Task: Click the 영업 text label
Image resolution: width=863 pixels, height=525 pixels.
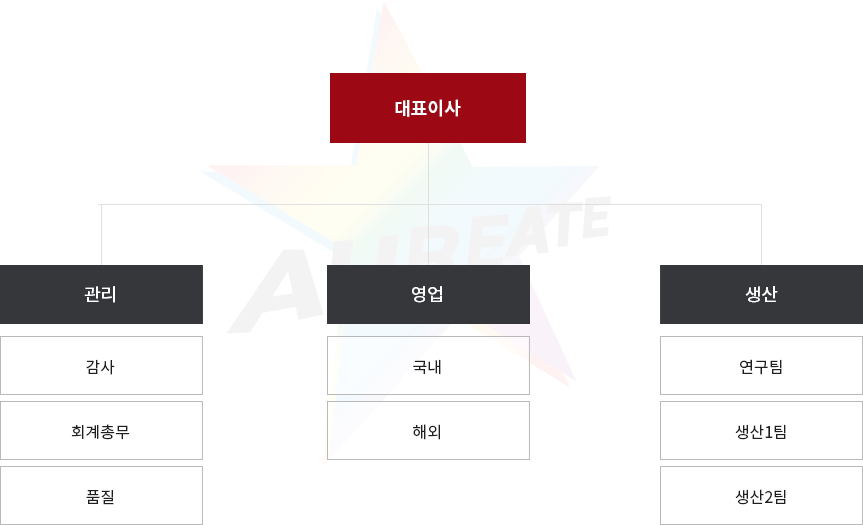Action: pos(427,294)
